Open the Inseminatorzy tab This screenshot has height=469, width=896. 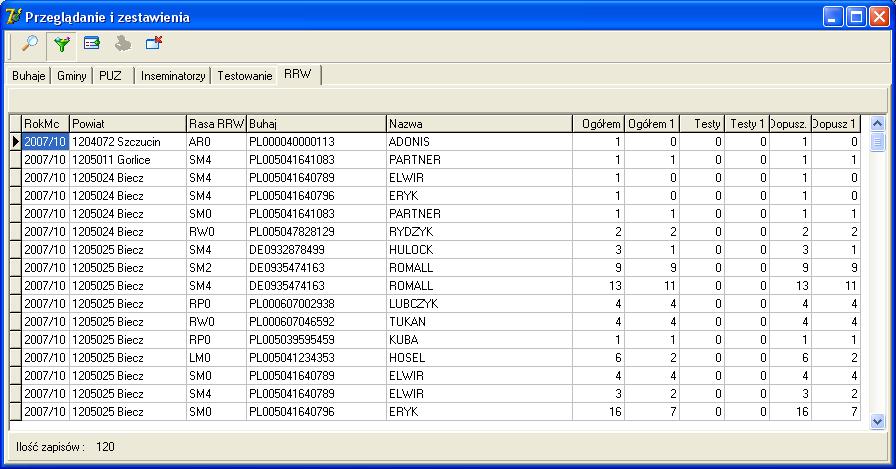click(x=173, y=76)
